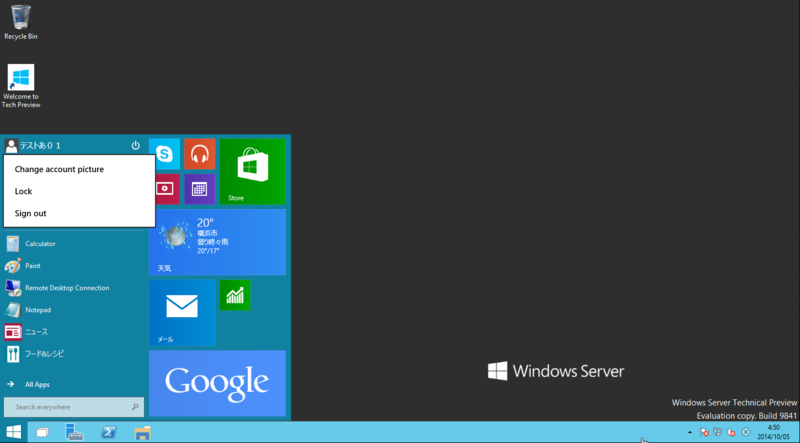This screenshot has width=800, height=443.
Task: Launch Server Manager from taskbar
Action: click(74, 432)
